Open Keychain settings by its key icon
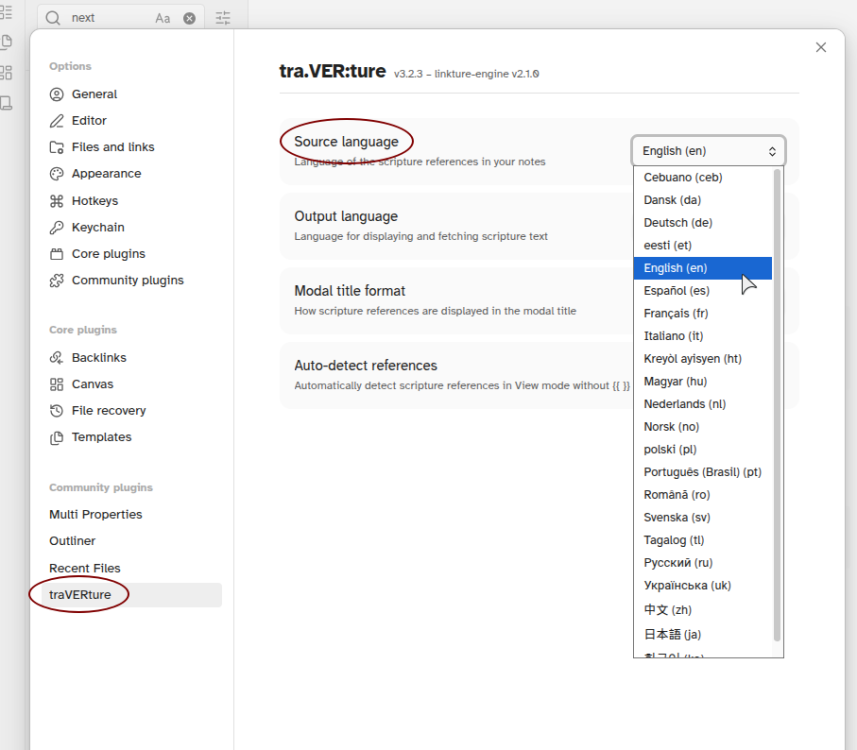This screenshot has width=857, height=750. click(56, 227)
